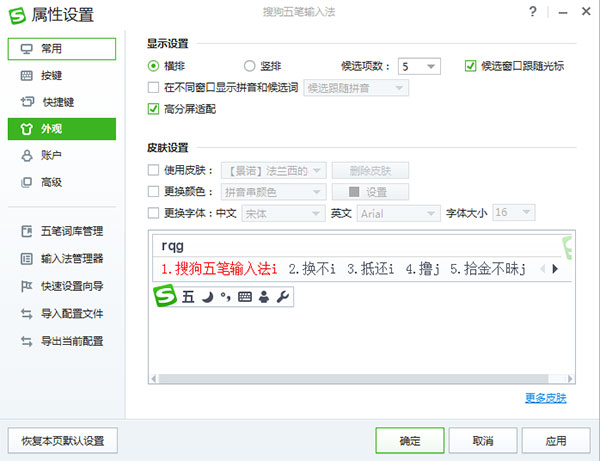Click the 快速设置向导 flag icon
The width and height of the screenshot is (600, 461).
pos(26,286)
